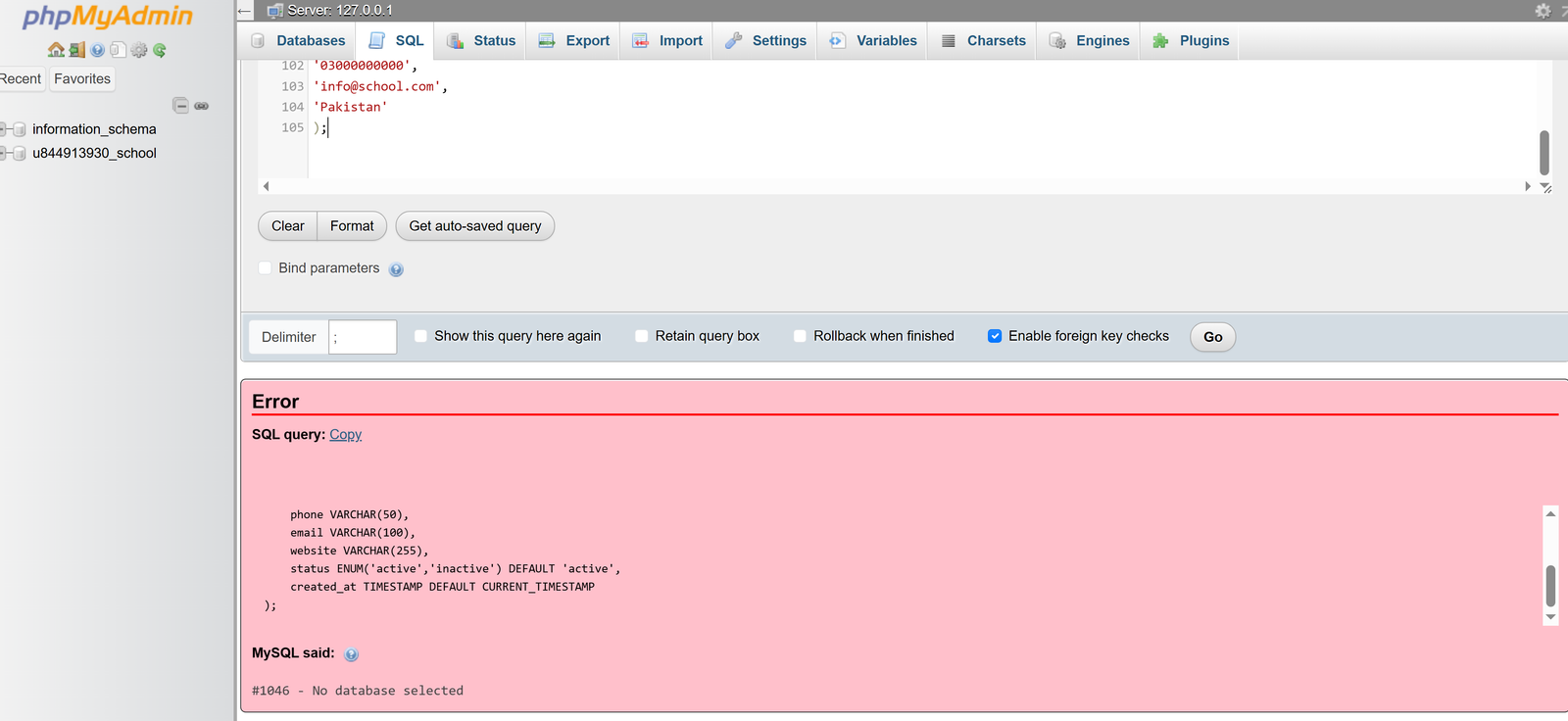Click editor line 105 with closing parenthesis
This screenshot has width=1568, height=721.
[320, 127]
